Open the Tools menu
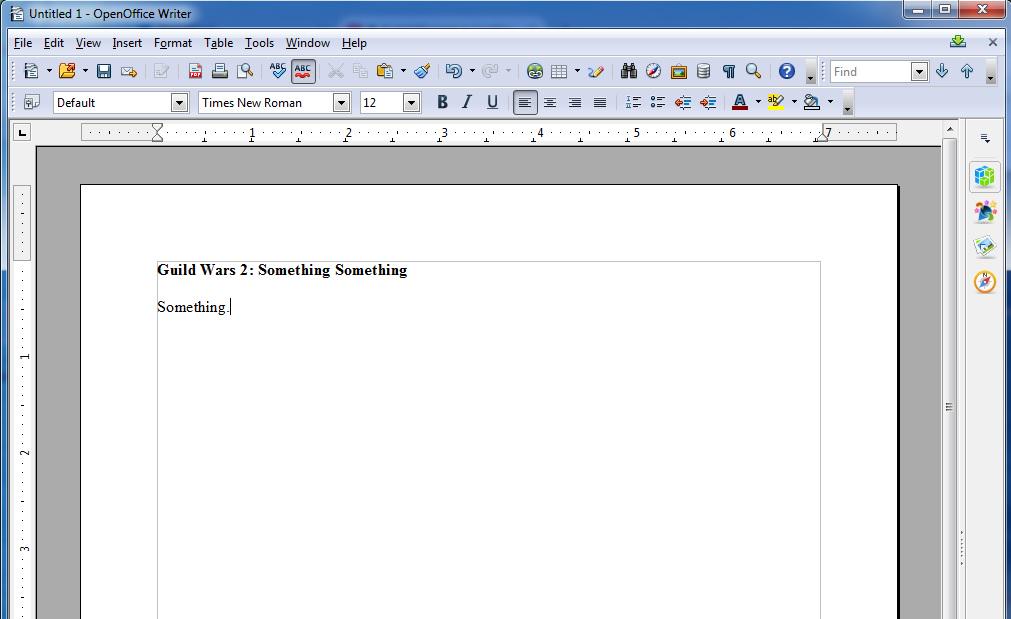 pyautogui.click(x=259, y=43)
